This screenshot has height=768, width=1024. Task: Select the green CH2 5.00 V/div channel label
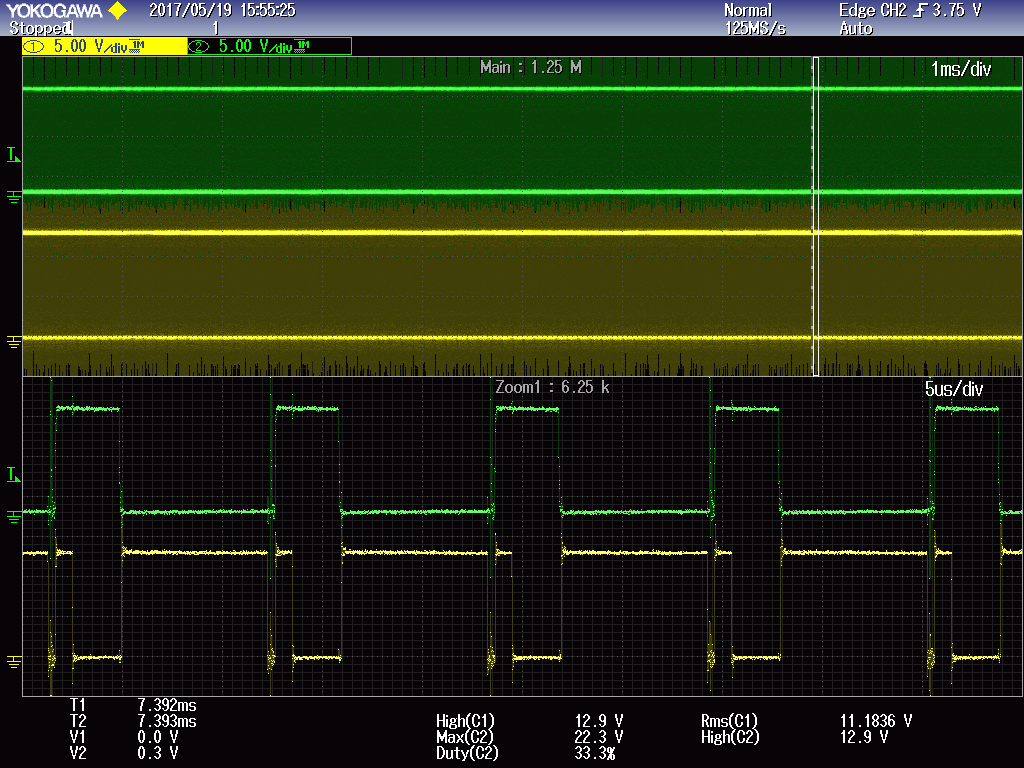[x=269, y=46]
